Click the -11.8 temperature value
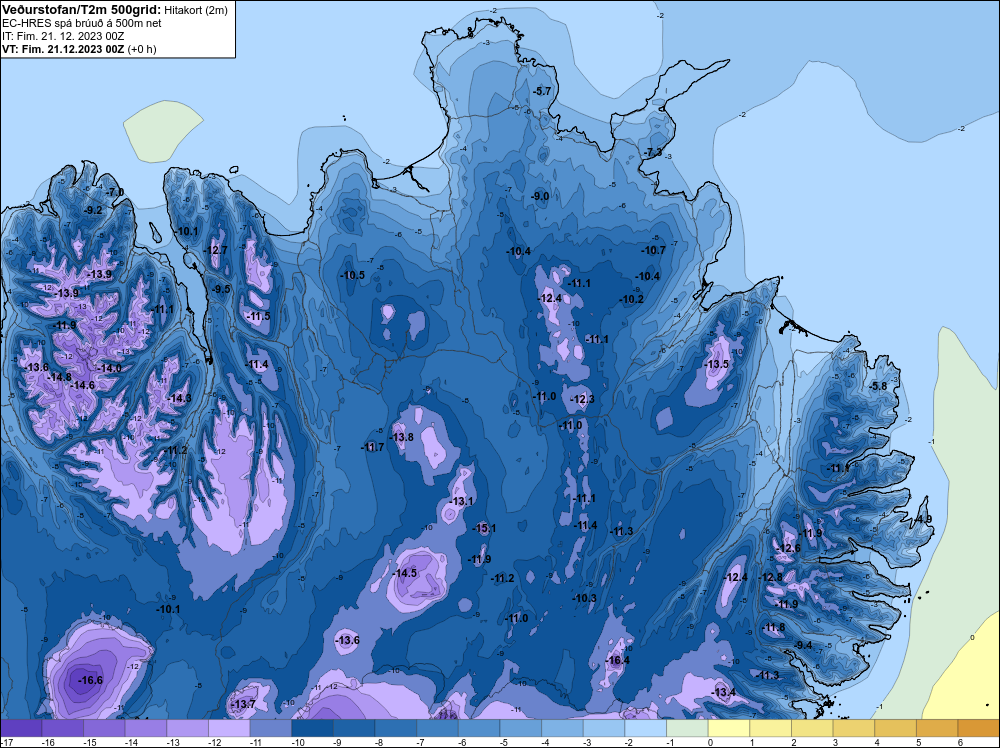This screenshot has height=748, width=1000. click(x=774, y=627)
